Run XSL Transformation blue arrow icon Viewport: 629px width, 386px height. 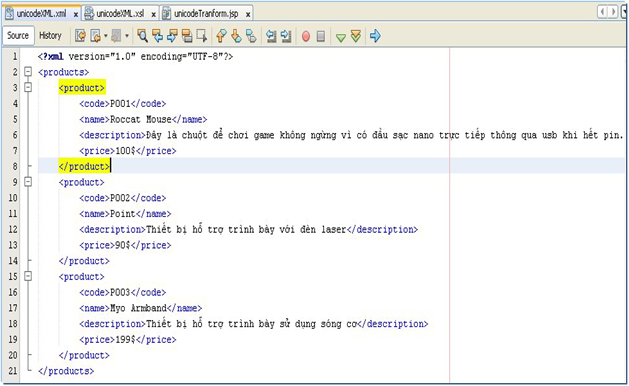tap(375, 36)
